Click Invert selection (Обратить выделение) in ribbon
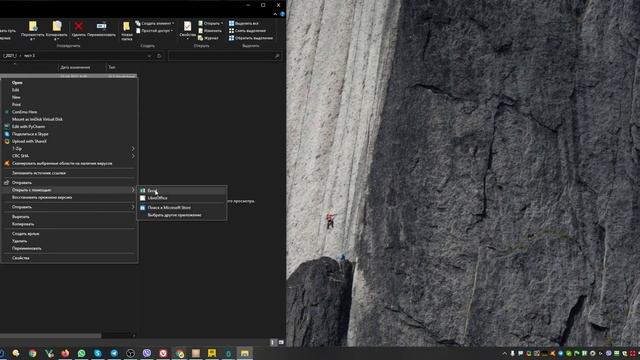 [x=251, y=38]
